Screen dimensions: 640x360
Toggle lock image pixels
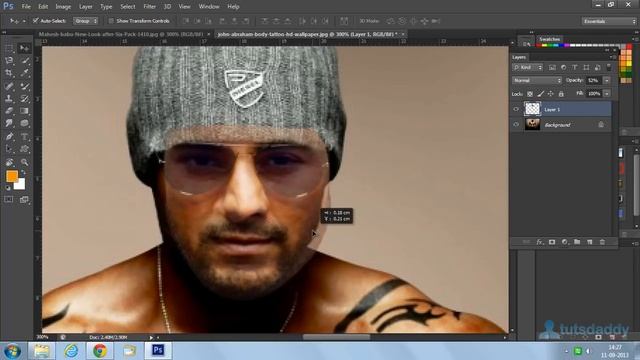pyautogui.click(x=540, y=94)
